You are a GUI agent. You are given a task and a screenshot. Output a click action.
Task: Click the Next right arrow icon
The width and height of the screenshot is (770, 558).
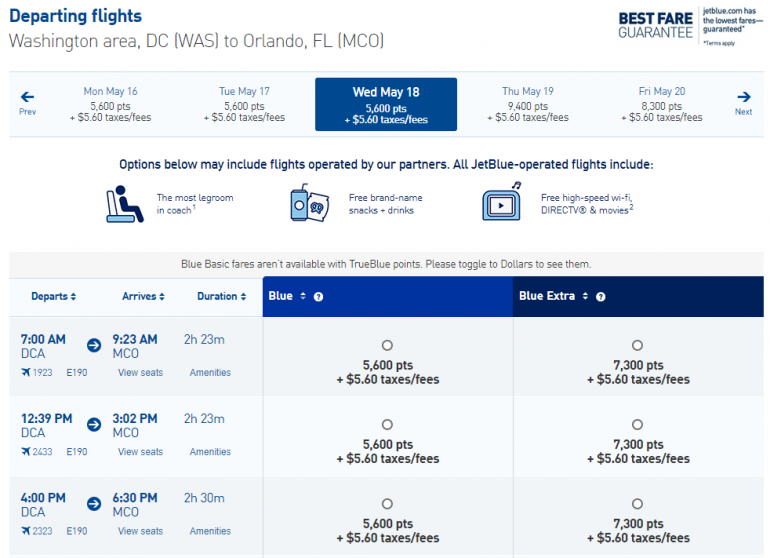pyautogui.click(x=743, y=97)
